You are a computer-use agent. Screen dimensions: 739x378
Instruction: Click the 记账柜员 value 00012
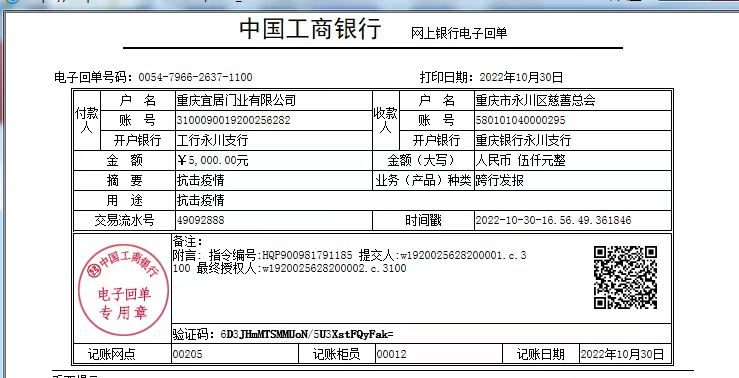pos(392,354)
